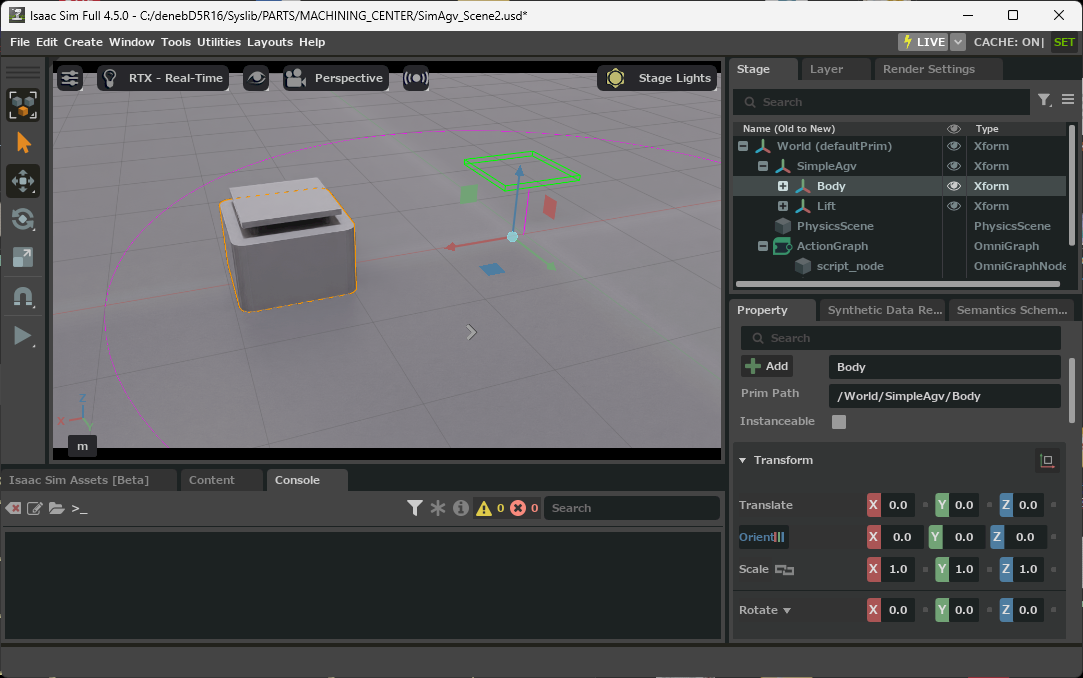Open the Create menu
Viewport: 1083px width, 678px height.
pyautogui.click(x=83, y=42)
